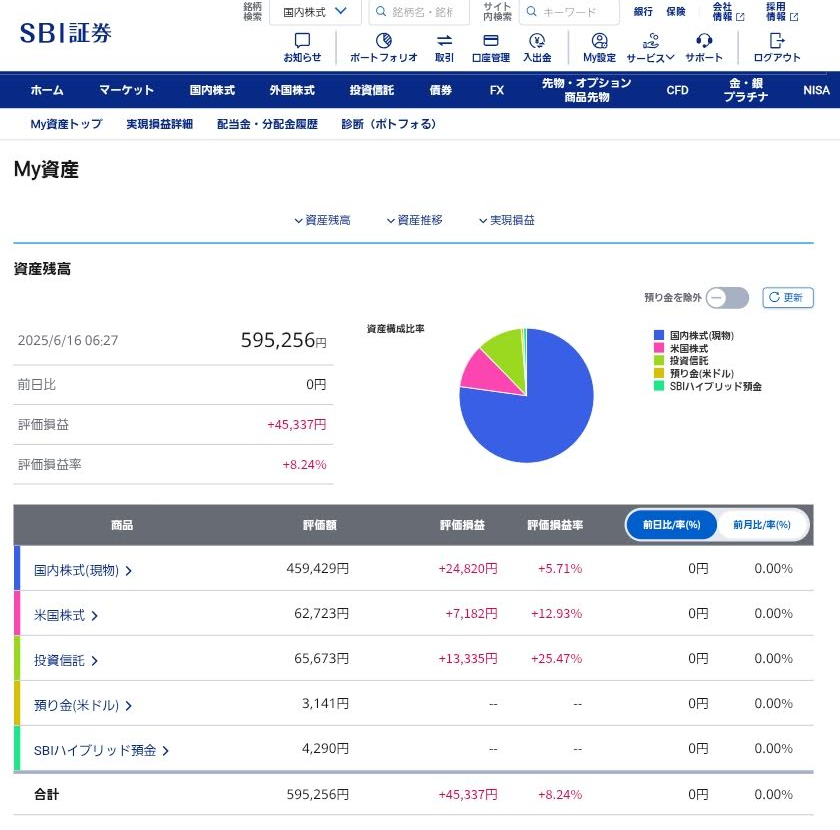The width and height of the screenshot is (840, 830).
Task: Open the NISA navigation menu
Action: click(x=816, y=90)
